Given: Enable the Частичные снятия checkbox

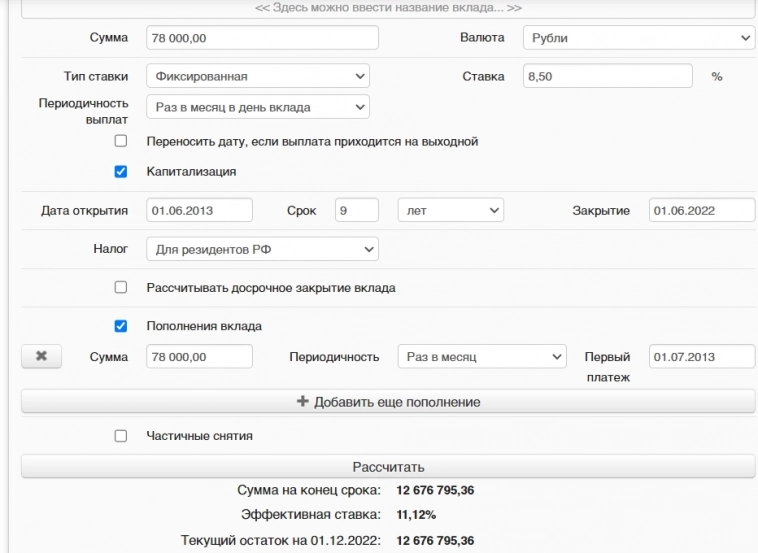Looking at the screenshot, I should 121,436.
